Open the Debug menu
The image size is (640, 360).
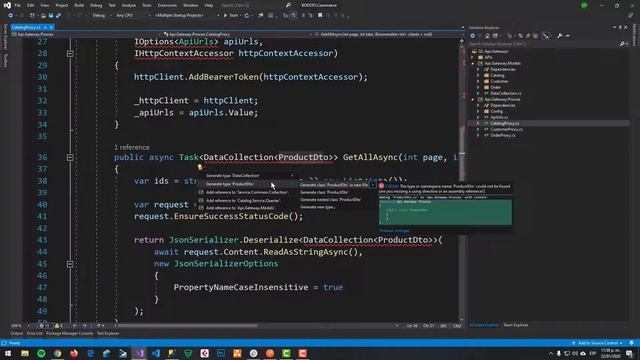[96, 5]
